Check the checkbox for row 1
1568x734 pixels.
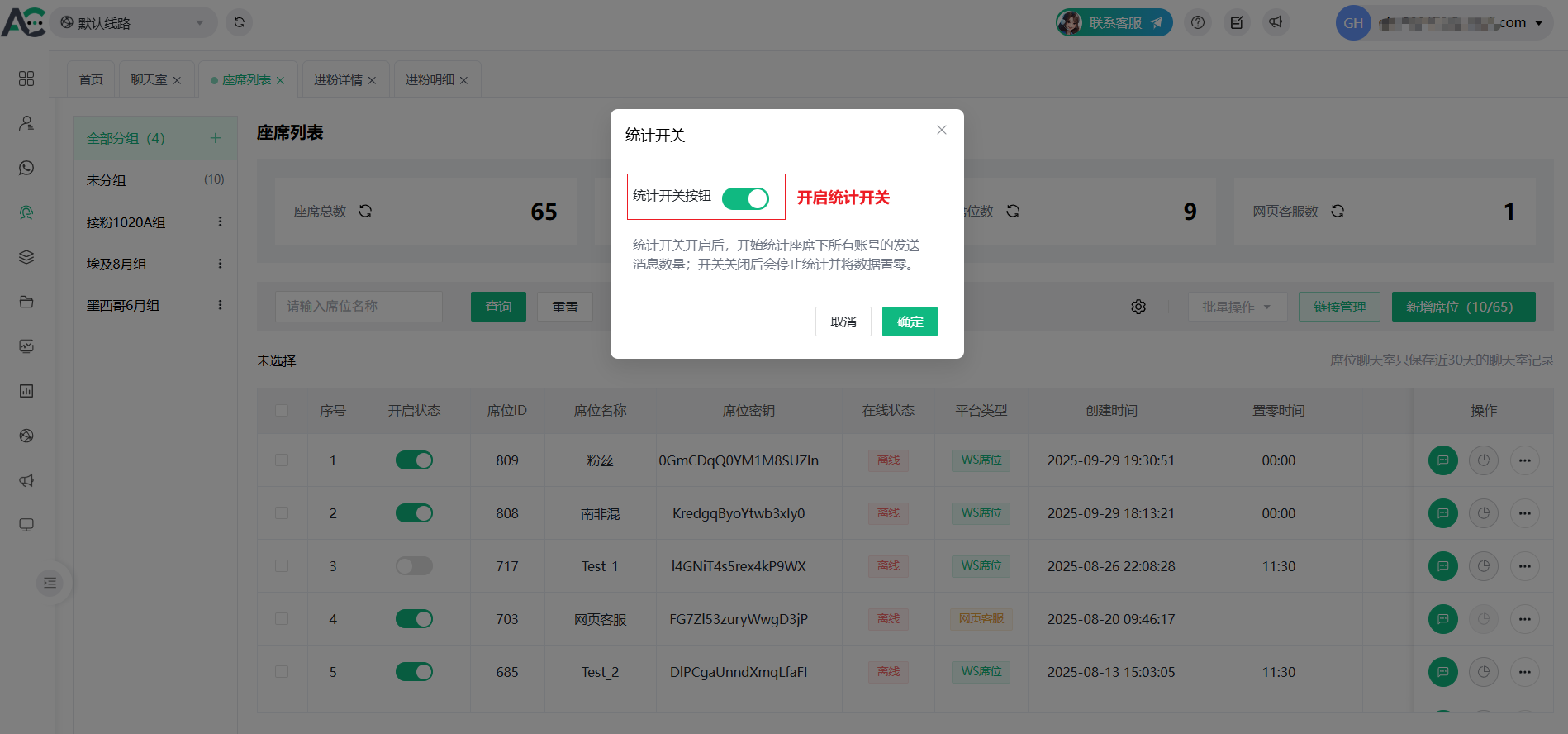[x=282, y=460]
